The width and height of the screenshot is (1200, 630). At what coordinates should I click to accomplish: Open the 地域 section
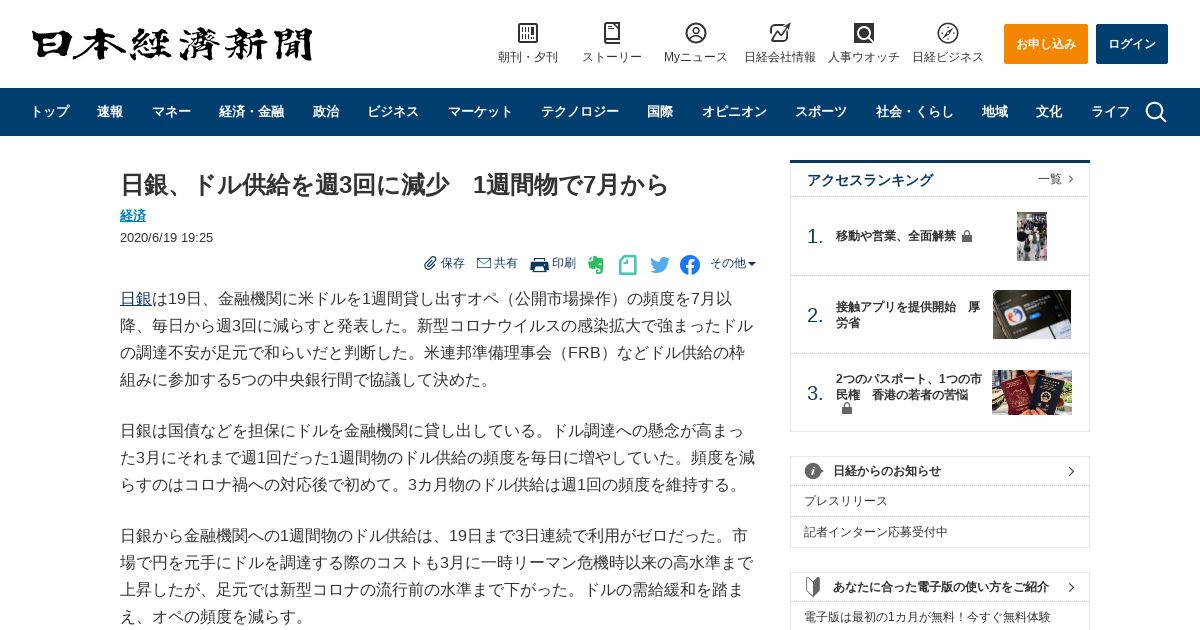click(995, 112)
